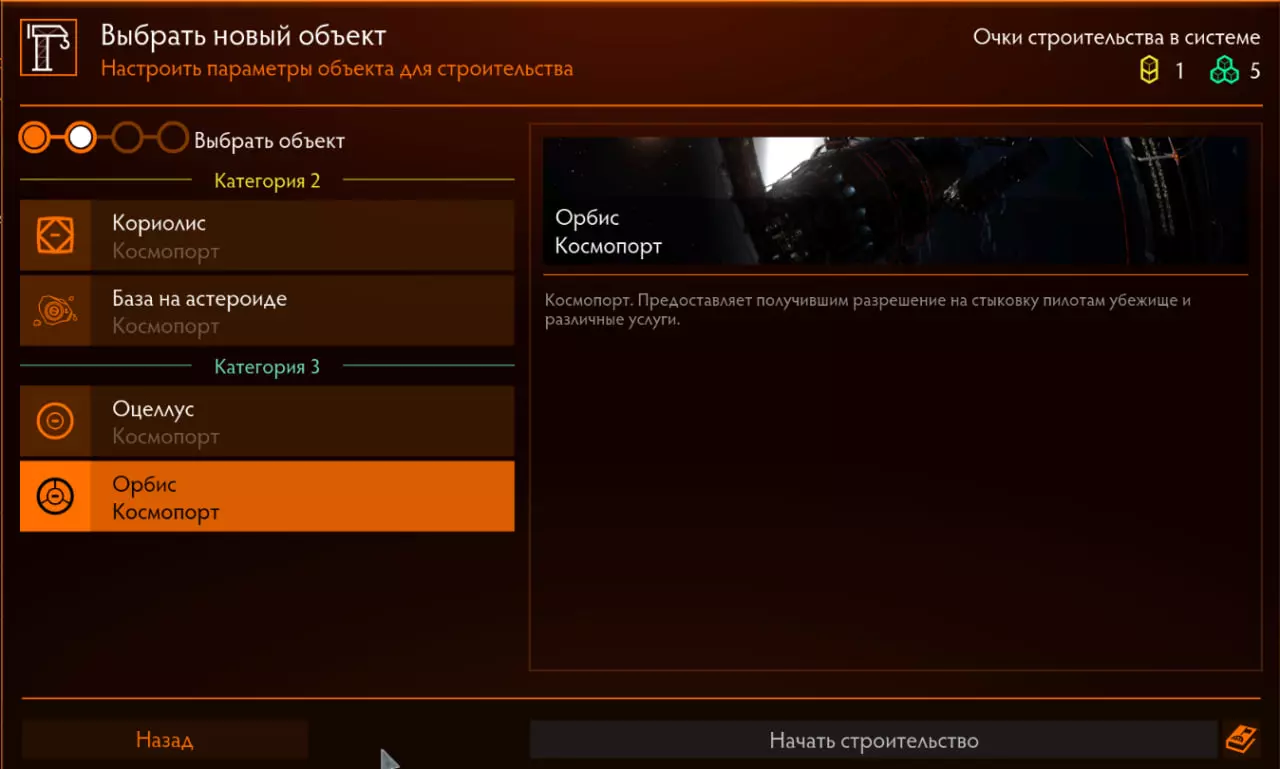Choose База на астероиде from the list

click(x=267, y=311)
